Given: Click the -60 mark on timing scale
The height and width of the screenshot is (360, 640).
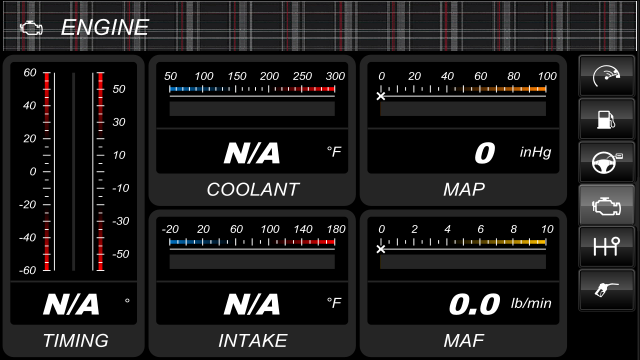Looking at the screenshot, I should [x=28, y=271].
